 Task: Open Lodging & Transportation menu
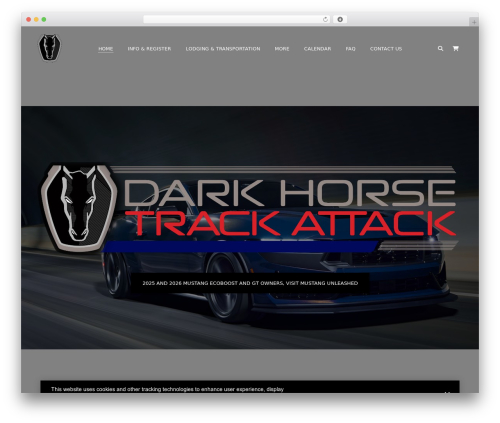pyautogui.click(x=223, y=49)
